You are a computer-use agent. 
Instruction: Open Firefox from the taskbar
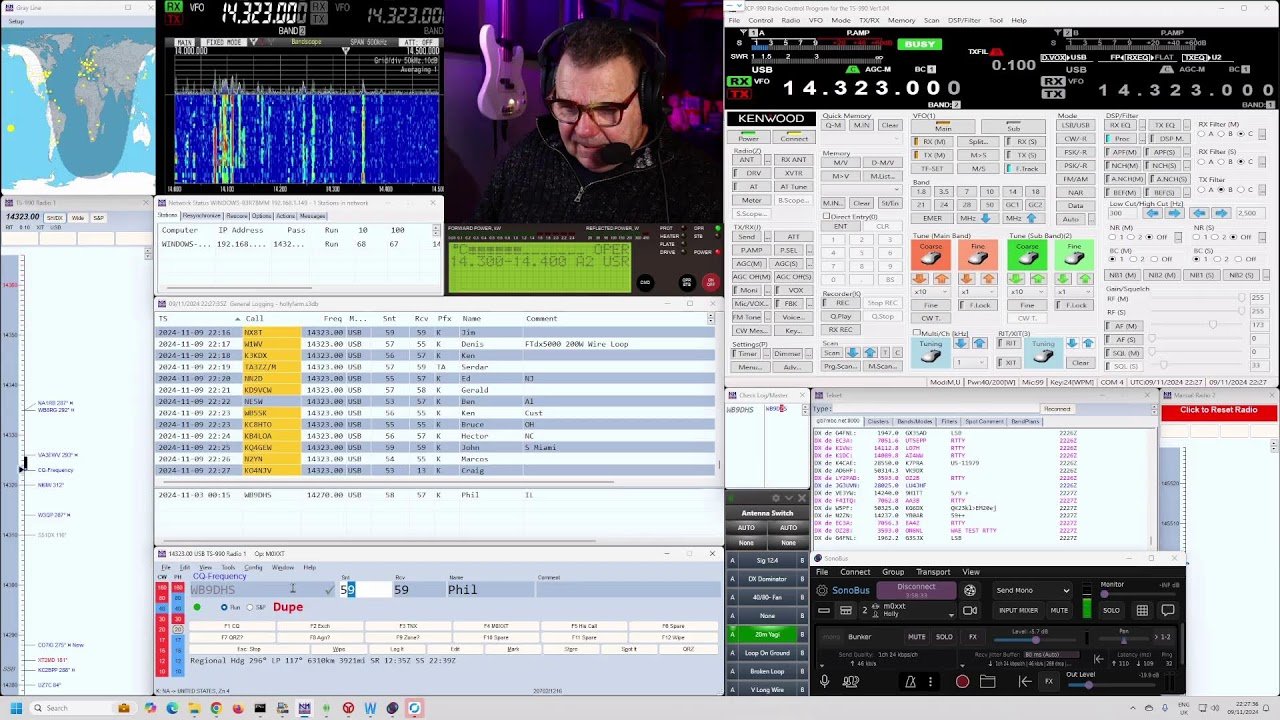238,708
